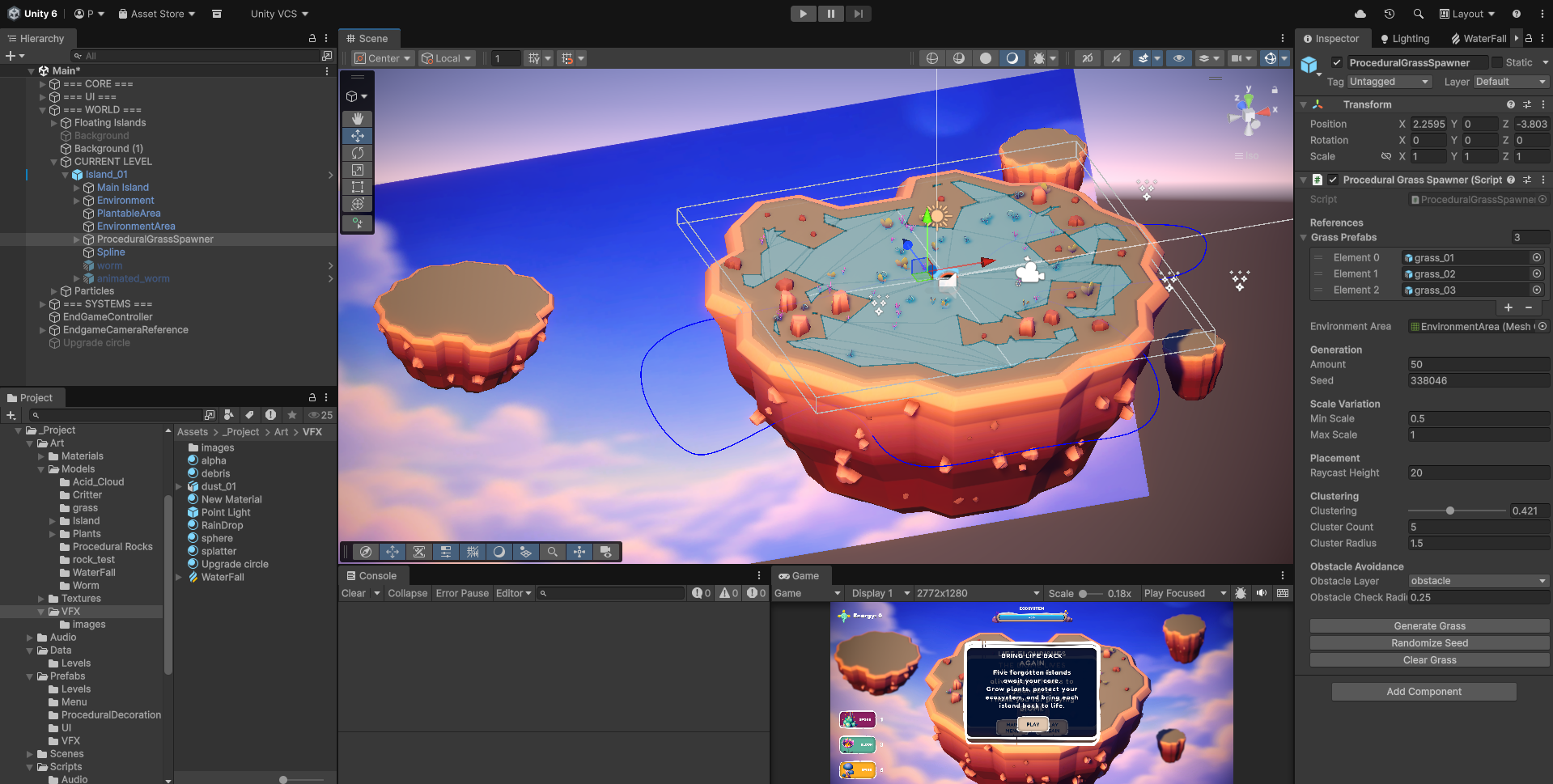Click the Generate Grass button
This screenshot has width=1553, height=784.
pyautogui.click(x=1429, y=626)
